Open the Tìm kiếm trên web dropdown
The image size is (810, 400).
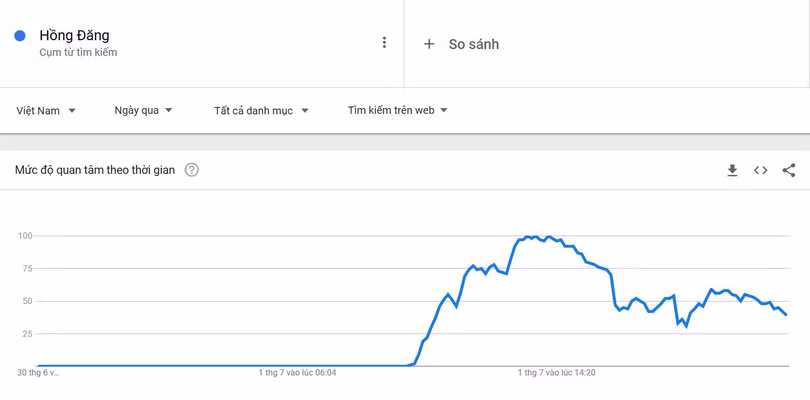pos(397,111)
